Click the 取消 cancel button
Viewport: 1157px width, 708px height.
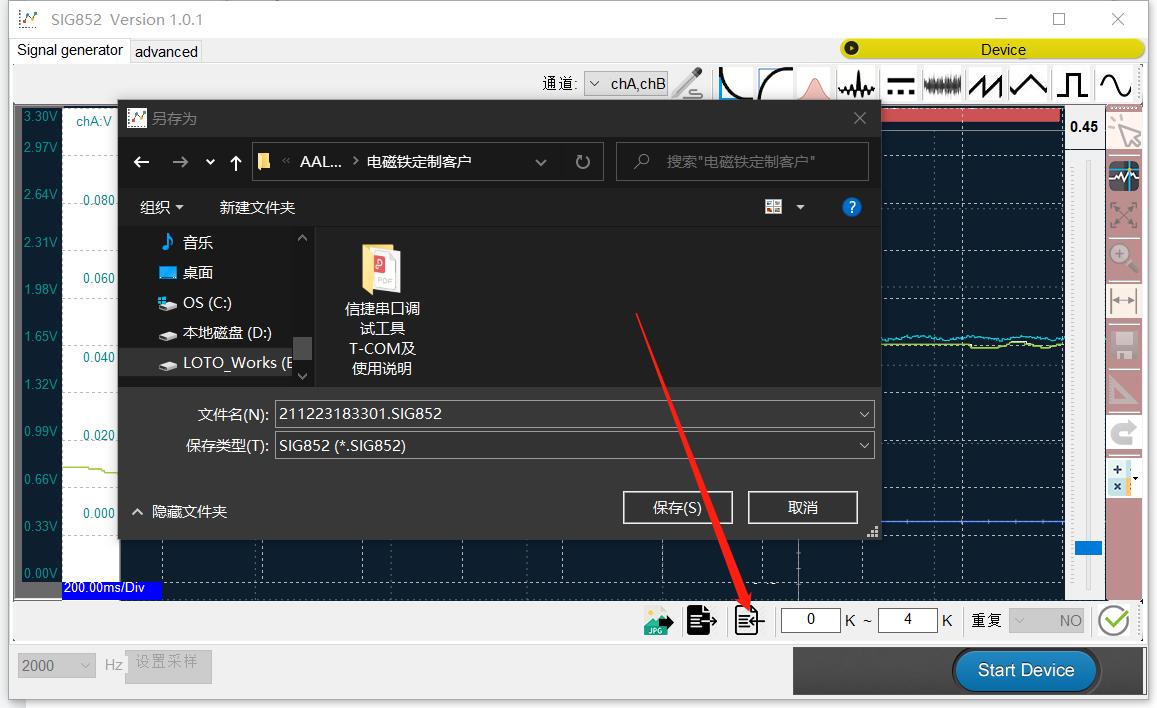[803, 507]
